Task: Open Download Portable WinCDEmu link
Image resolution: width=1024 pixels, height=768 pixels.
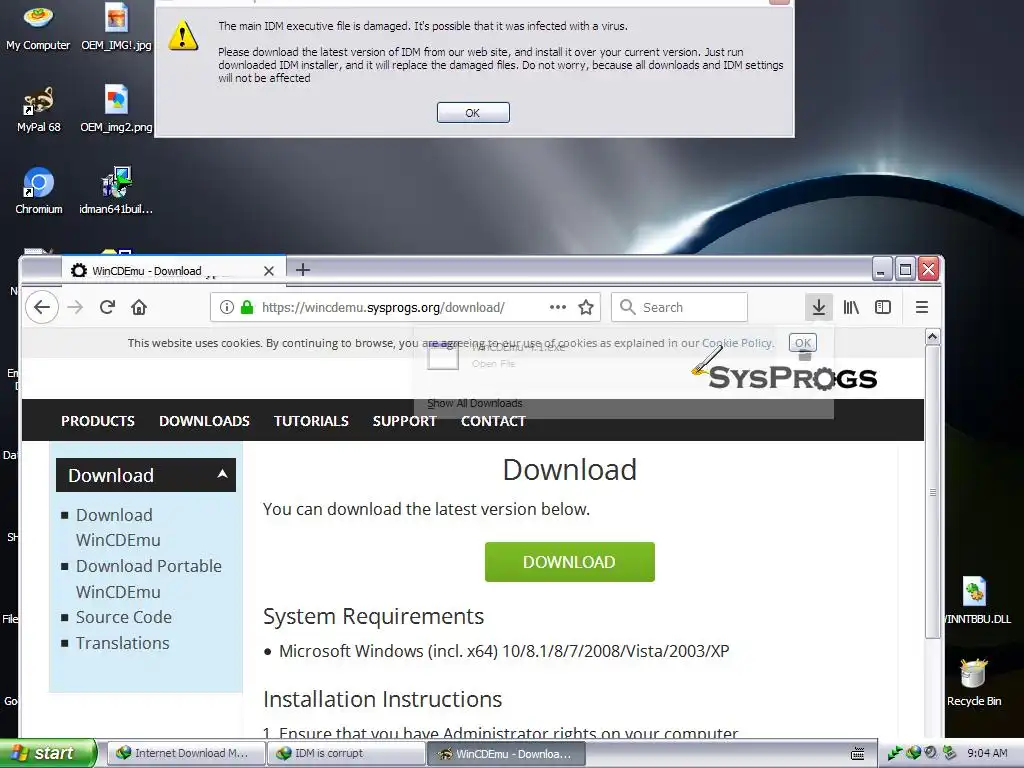Action: (149, 579)
